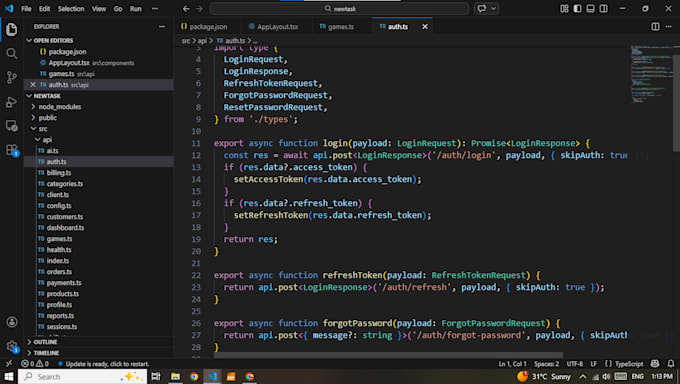Open notifications bell in status bar
680x384 pixels.
(671, 364)
